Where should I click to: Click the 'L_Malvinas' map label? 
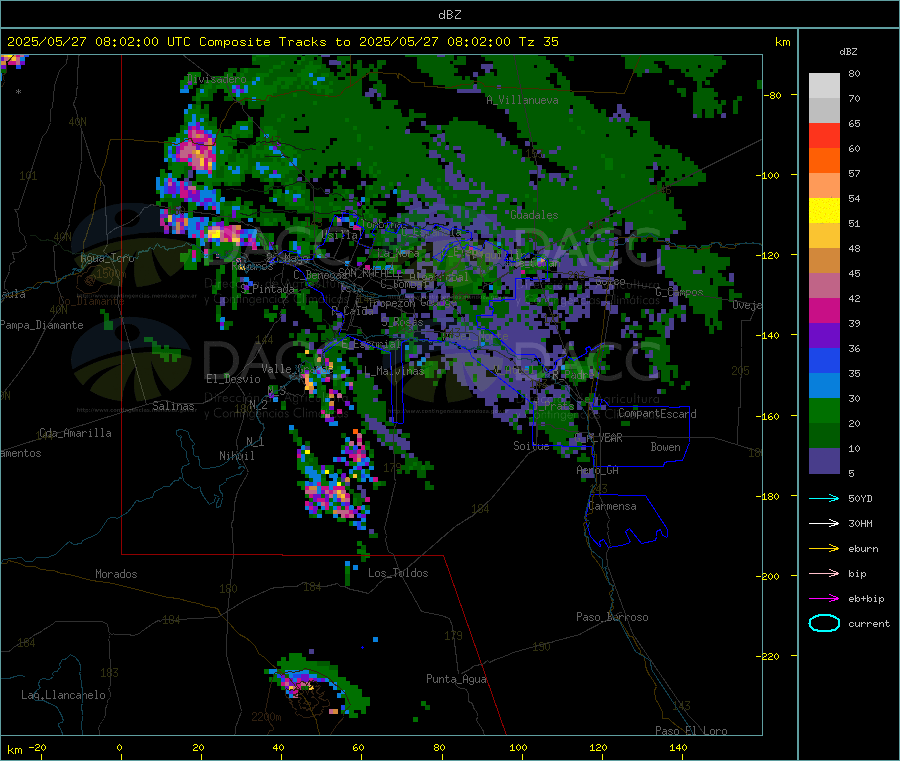click(394, 371)
